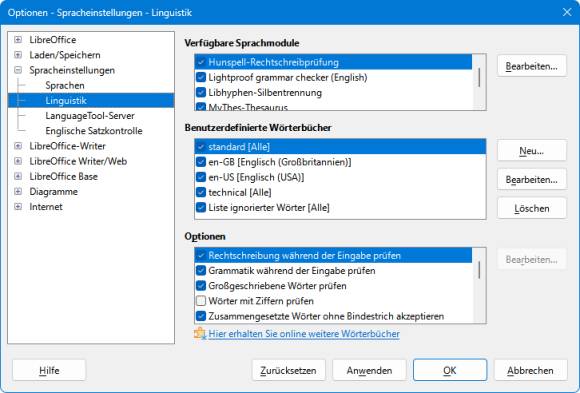Uncheck the en-GB dictionary
The height and width of the screenshot is (393, 580).
pyautogui.click(x=201, y=162)
